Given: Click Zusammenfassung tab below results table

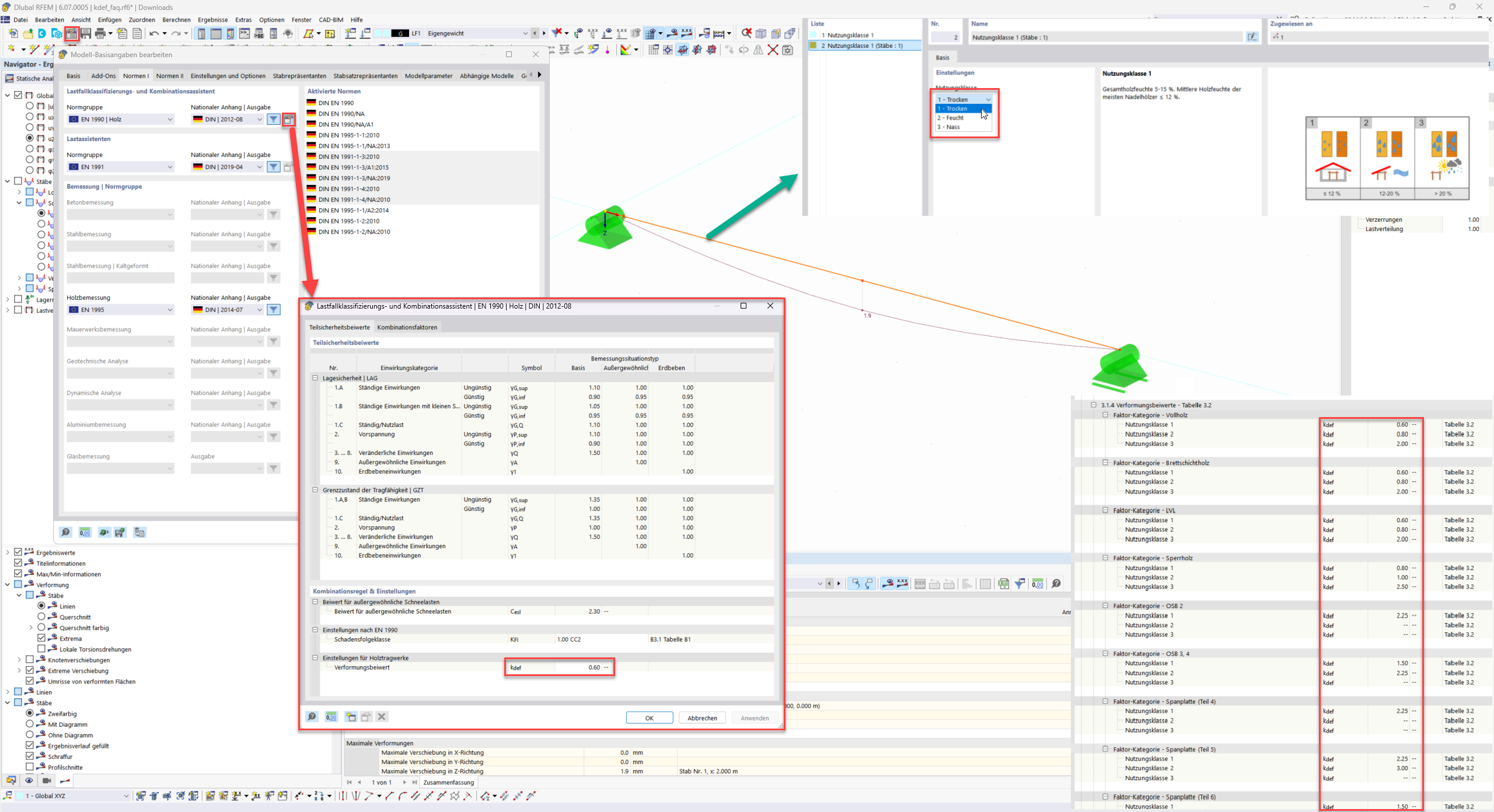Looking at the screenshot, I should [x=448, y=782].
